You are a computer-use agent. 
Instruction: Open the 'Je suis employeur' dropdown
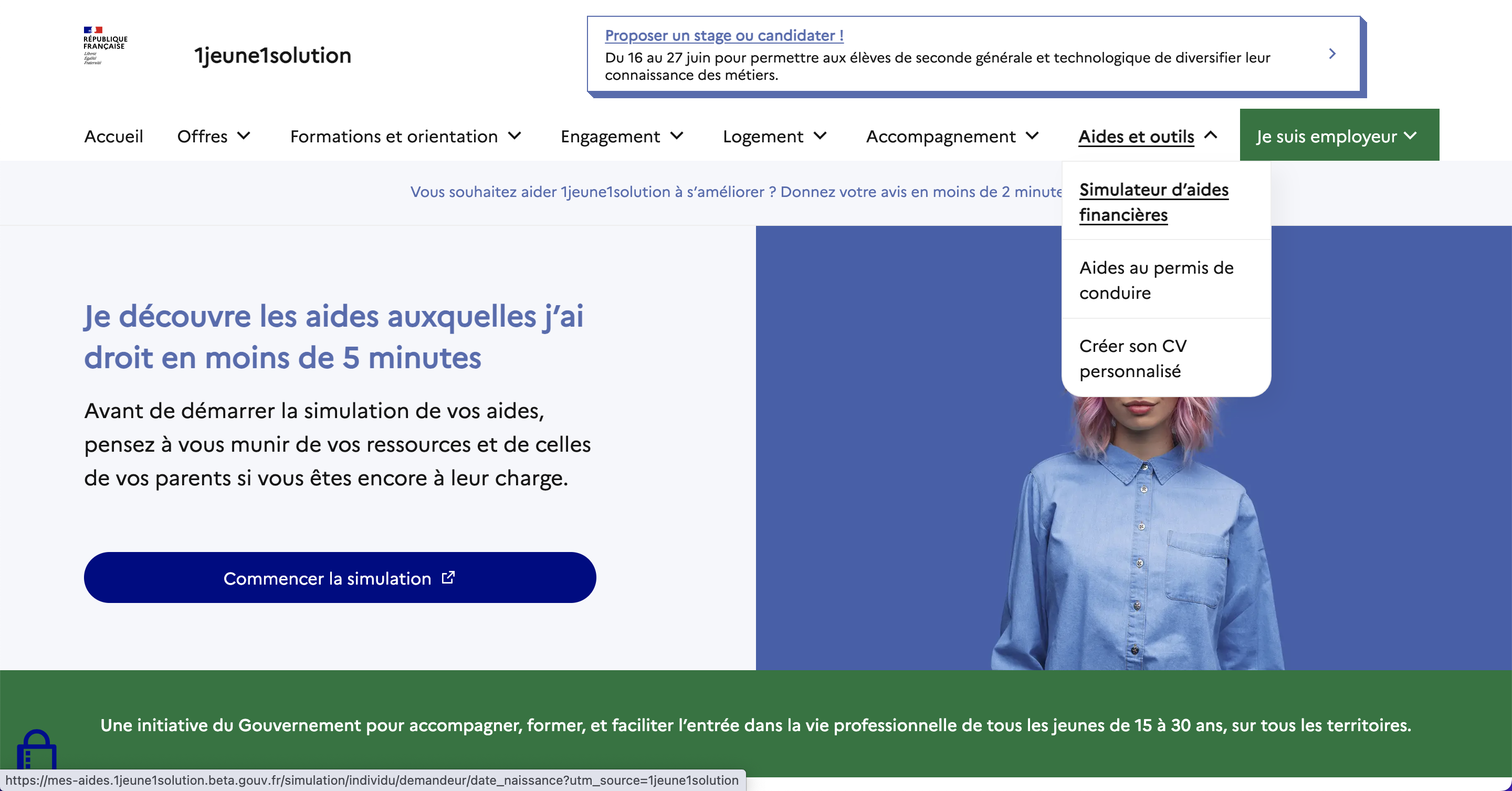click(1338, 136)
